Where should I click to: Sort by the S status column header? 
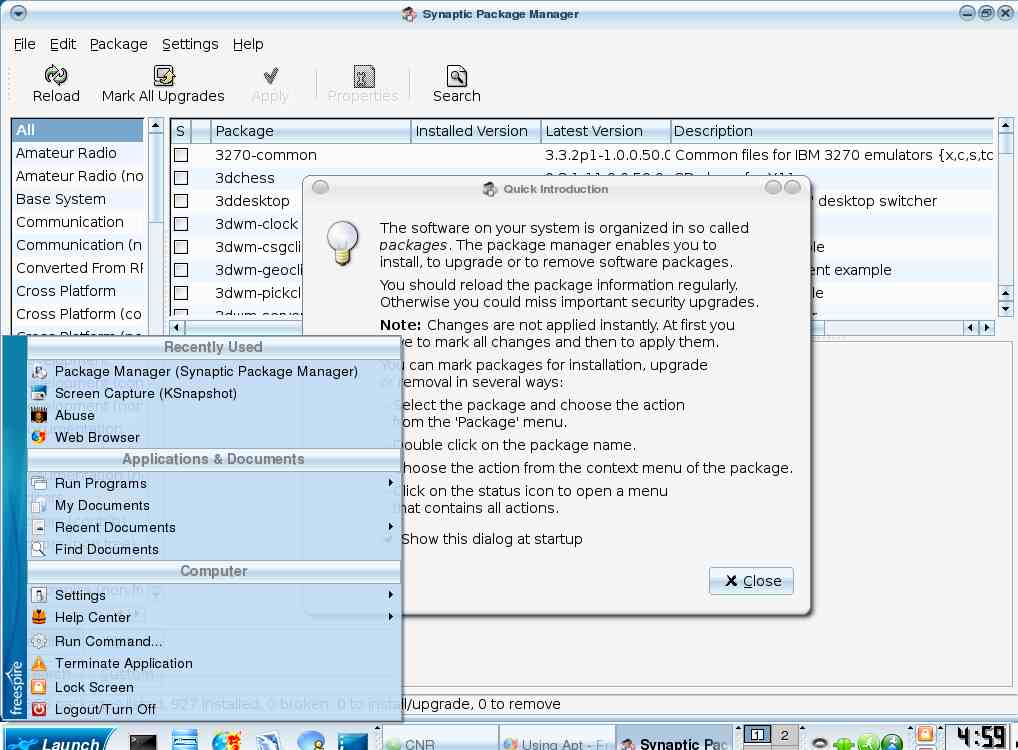180,131
